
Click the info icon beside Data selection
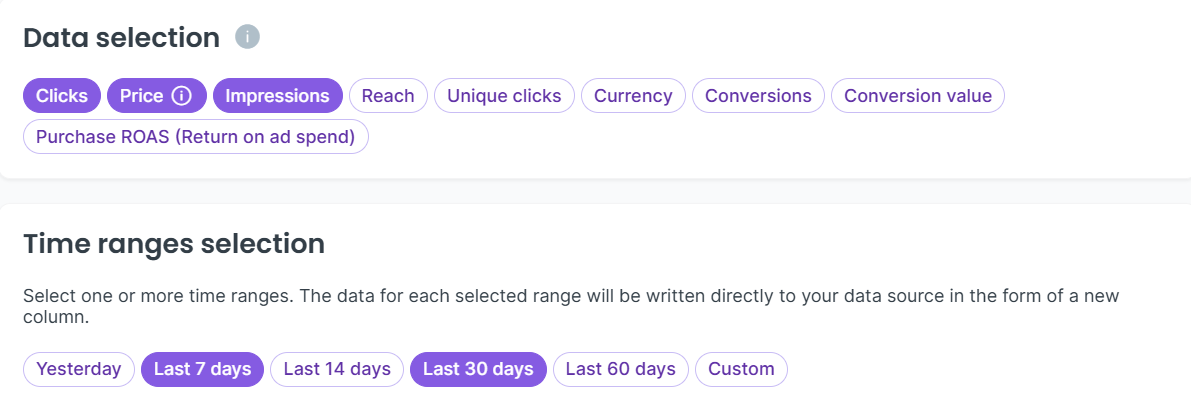point(247,38)
